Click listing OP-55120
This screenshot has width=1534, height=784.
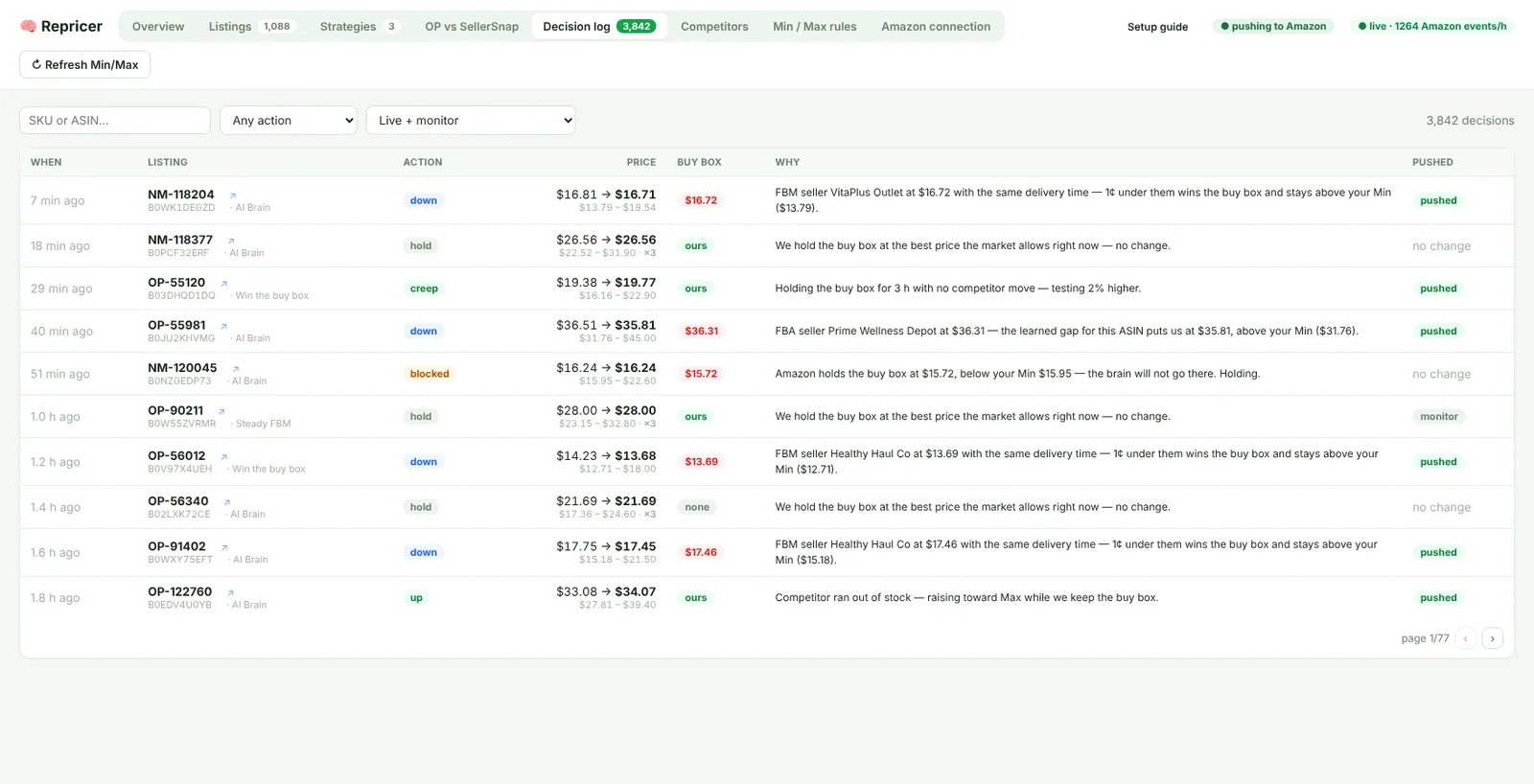176,283
